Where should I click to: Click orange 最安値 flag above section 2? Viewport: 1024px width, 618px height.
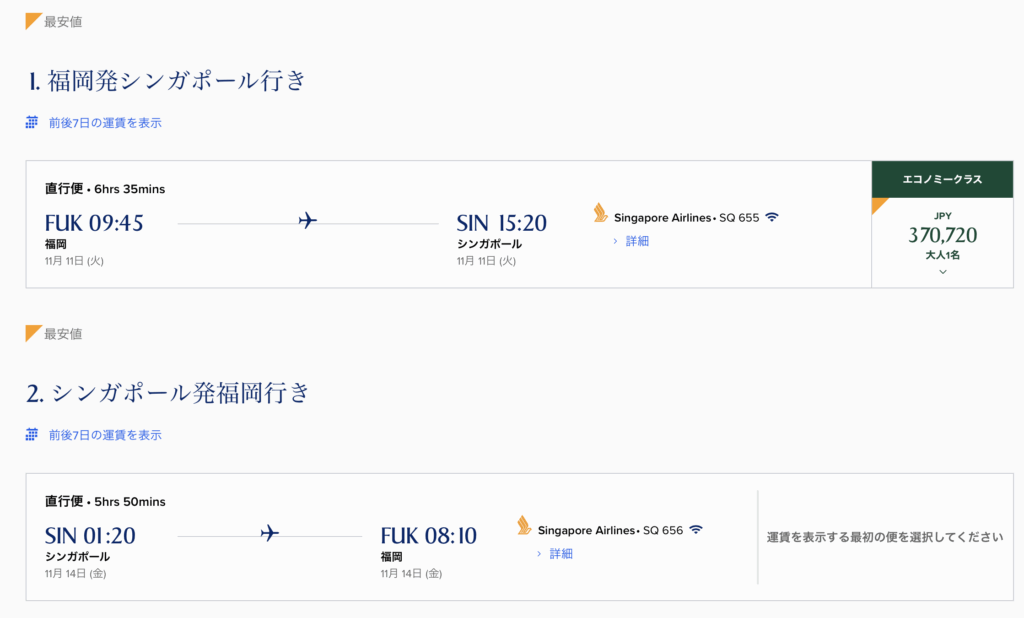tap(33, 333)
